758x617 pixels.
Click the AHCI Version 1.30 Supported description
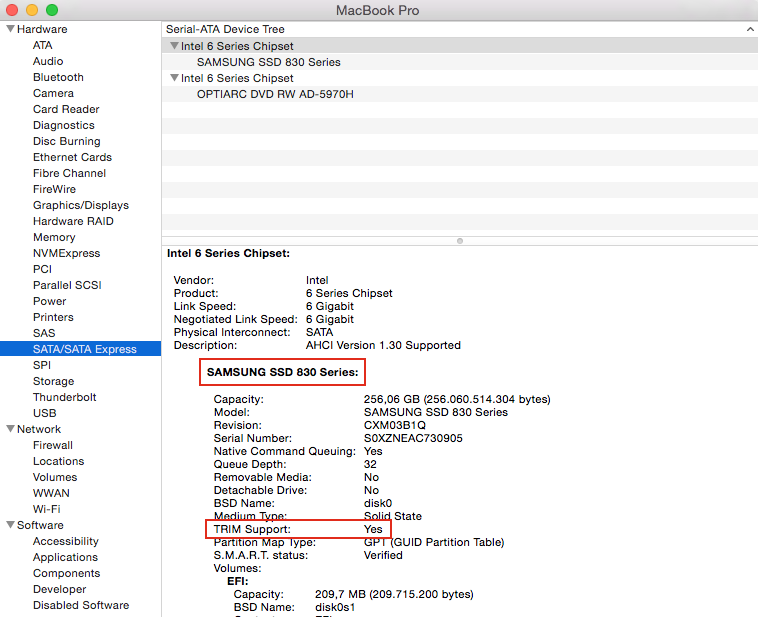pos(383,345)
